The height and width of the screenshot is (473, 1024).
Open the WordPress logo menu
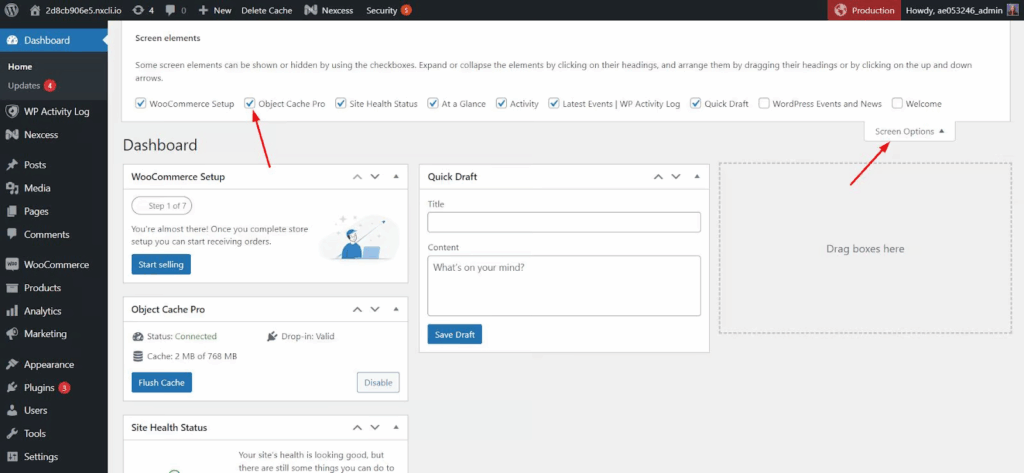[x=11, y=10]
